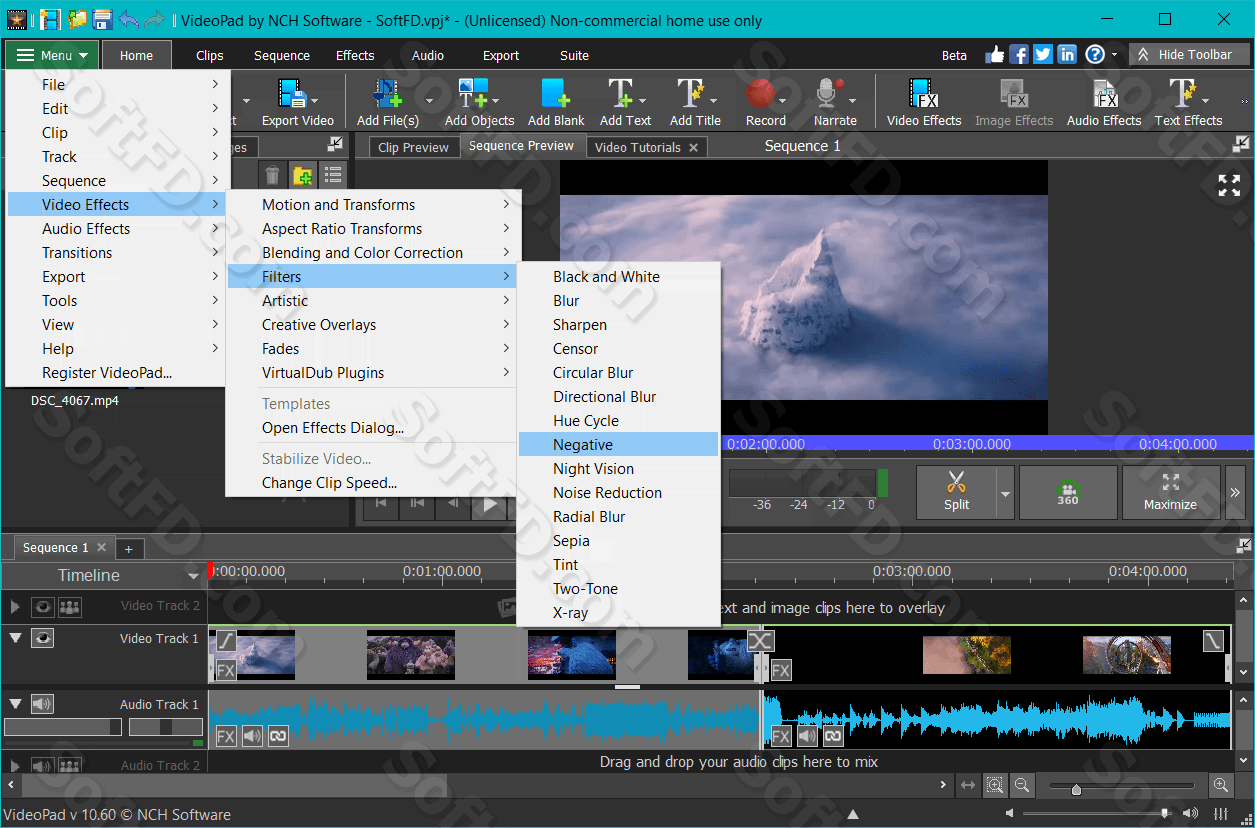1255x828 pixels.
Task: Click the transition icon between the video clips
Action: coord(761,640)
